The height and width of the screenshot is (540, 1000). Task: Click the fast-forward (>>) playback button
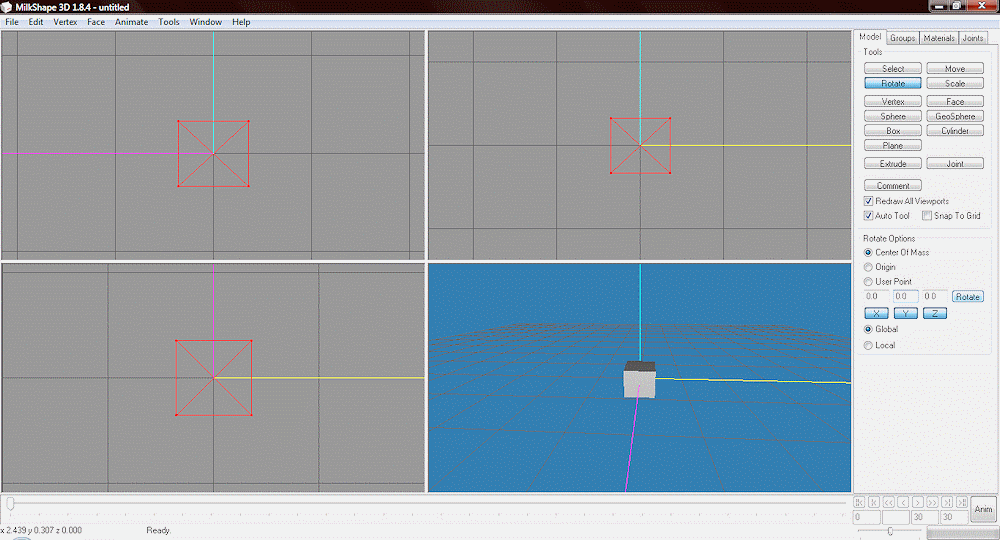click(932, 502)
